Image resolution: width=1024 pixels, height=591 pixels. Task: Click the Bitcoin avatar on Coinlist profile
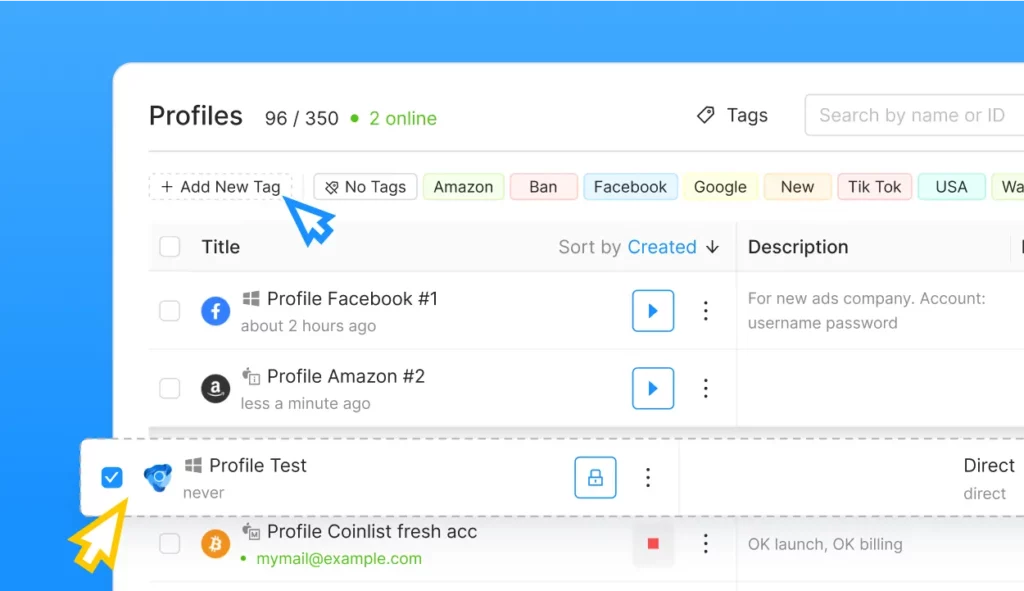tap(216, 544)
